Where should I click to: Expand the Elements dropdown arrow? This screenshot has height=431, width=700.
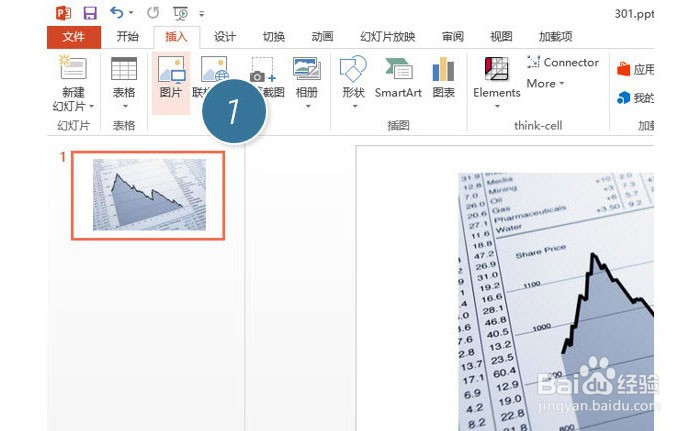497,106
